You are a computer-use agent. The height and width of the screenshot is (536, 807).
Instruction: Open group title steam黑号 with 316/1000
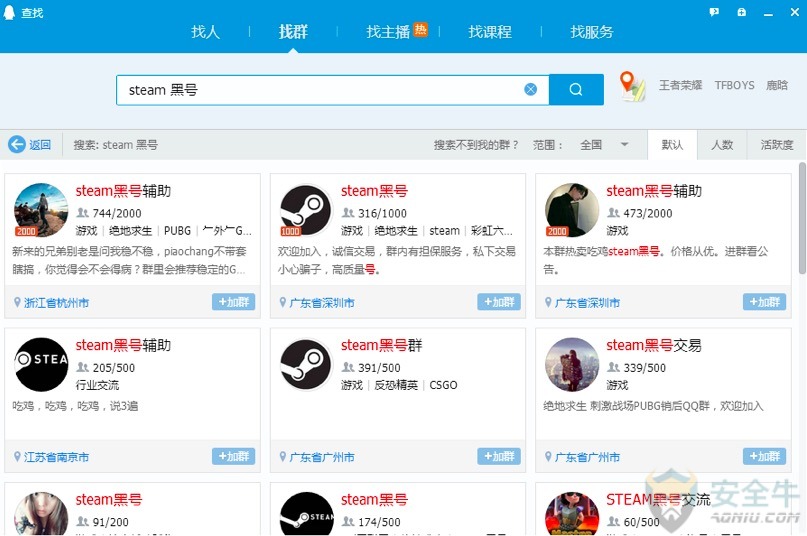(x=374, y=191)
